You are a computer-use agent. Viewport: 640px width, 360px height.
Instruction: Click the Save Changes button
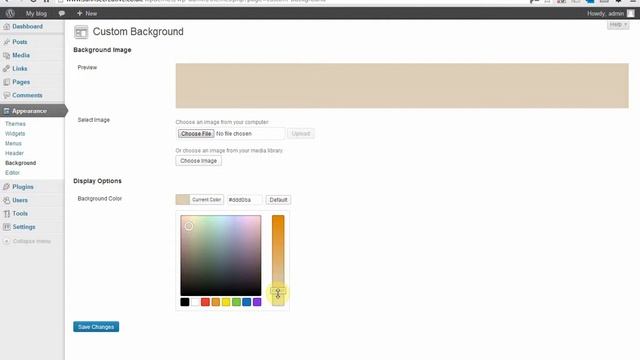[x=96, y=327]
